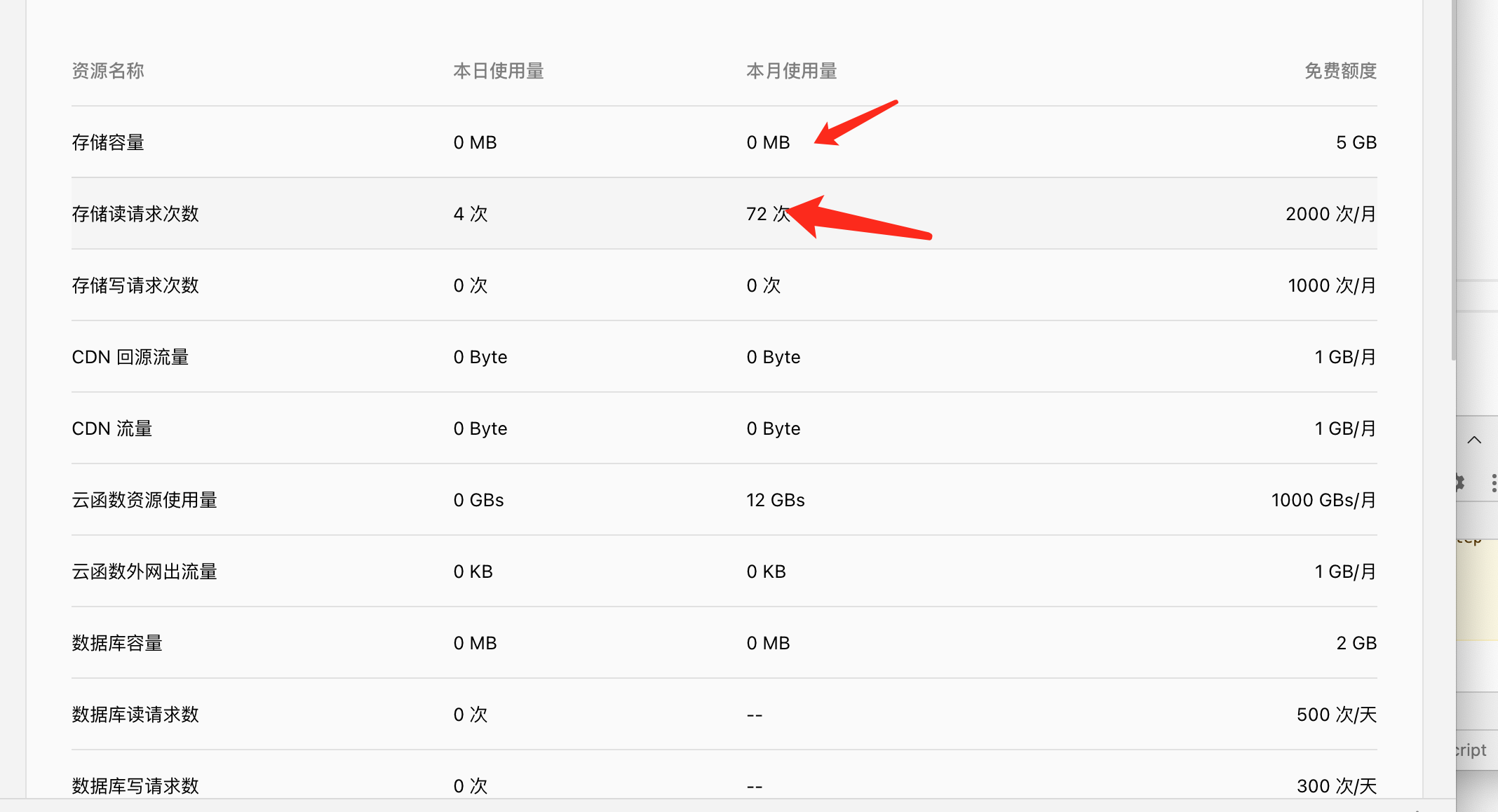1498x812 pixels.
Task: Select the CDN 回源流量 row label
Action: 130,357
